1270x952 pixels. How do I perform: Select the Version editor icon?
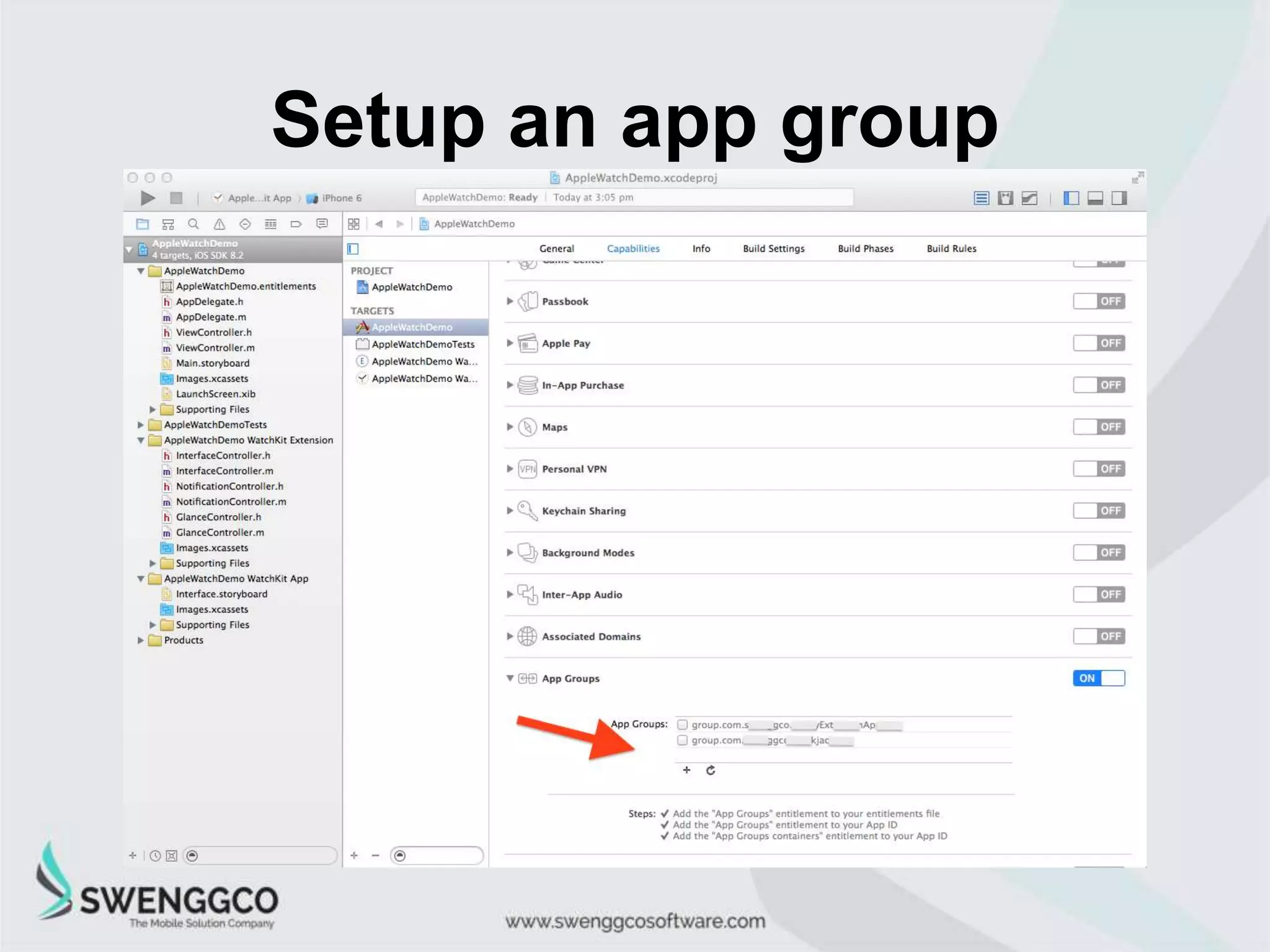1029,198
